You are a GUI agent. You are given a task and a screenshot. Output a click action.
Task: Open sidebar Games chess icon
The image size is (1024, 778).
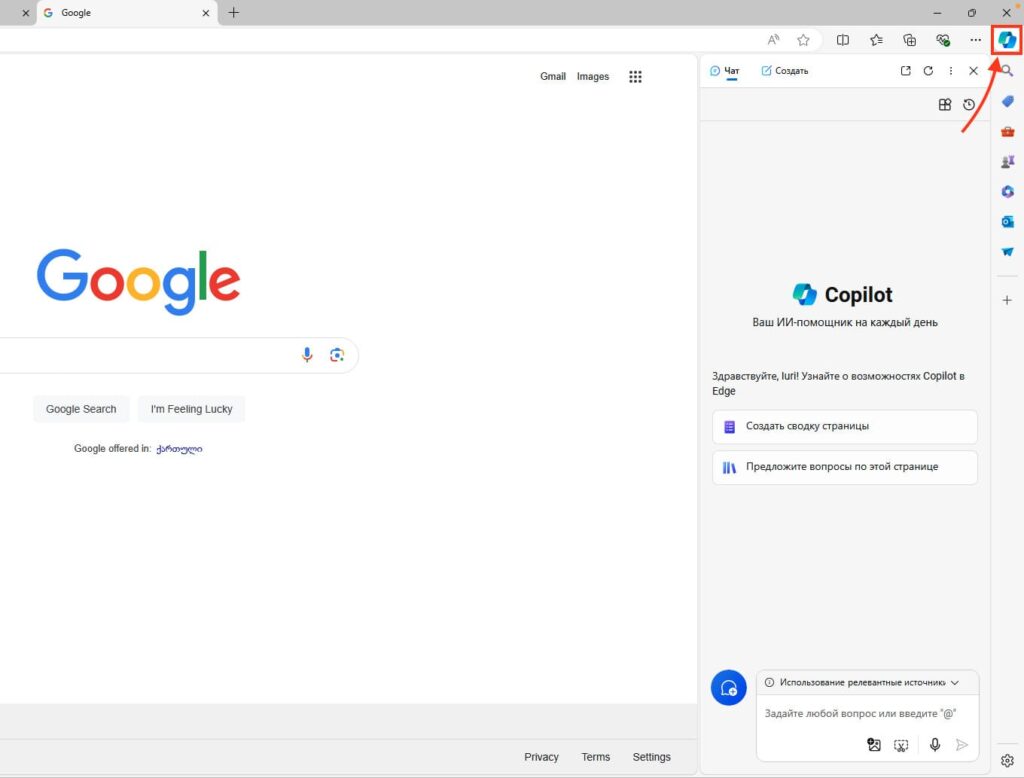[x=1007, y=161]
